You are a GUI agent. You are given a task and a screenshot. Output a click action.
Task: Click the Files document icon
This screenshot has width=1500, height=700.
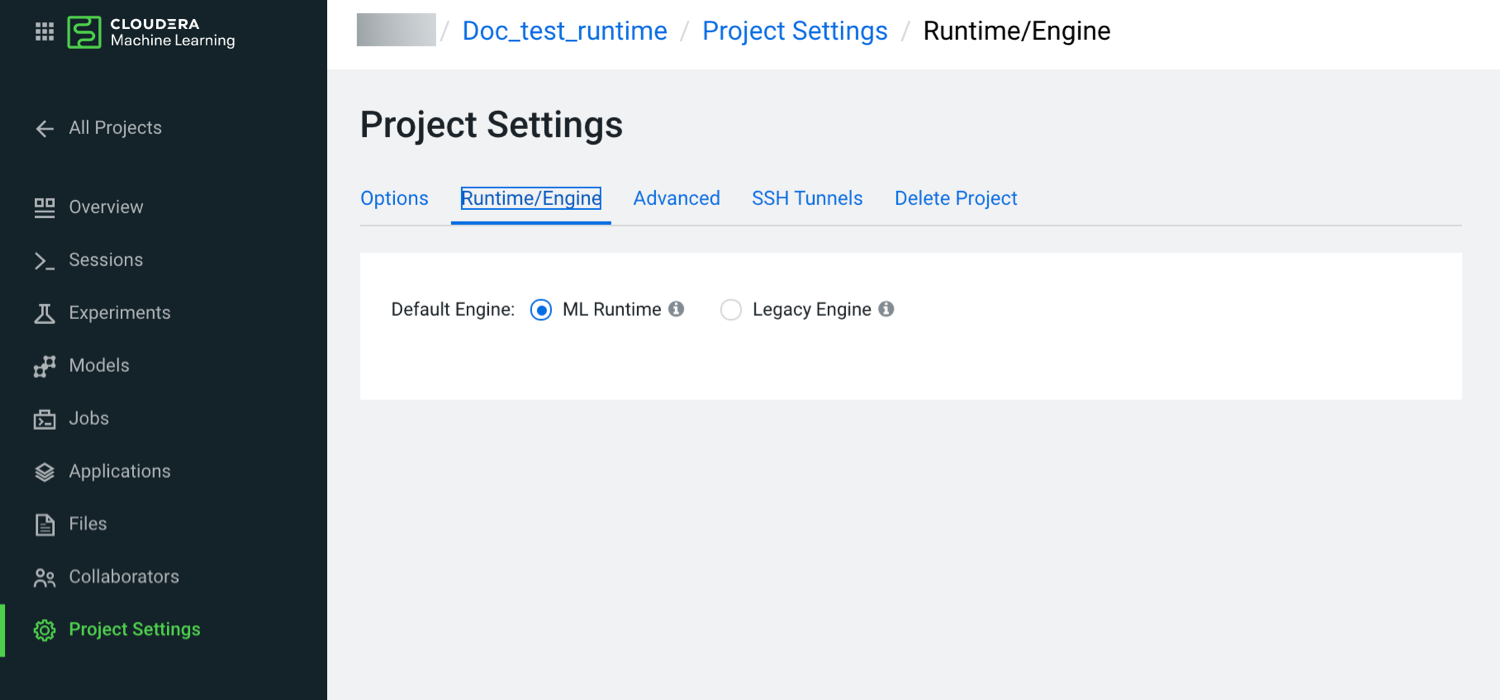(44, 524)
